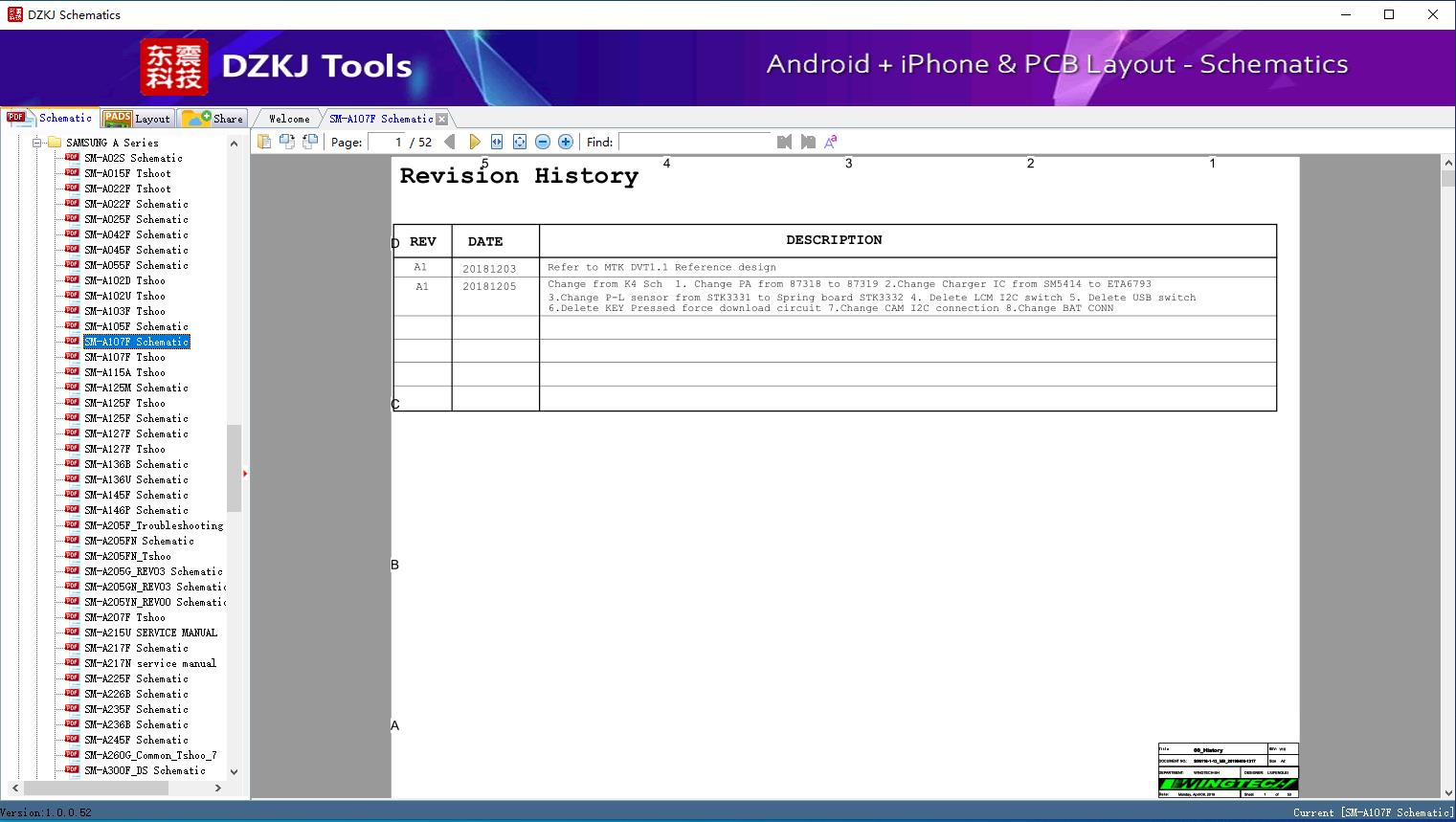The height and width of the screenshot is (822, 1456).
Task: Click the find next icon
Action: 808,142
